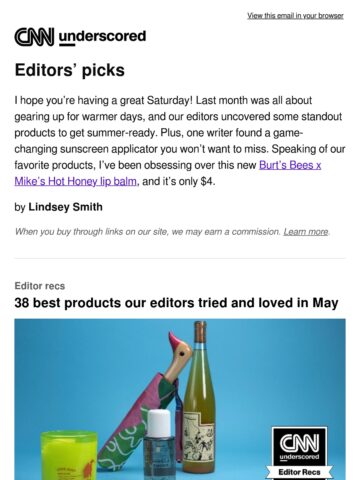The height and width of the screenshot is (480, 360).
Task: Click the author name Lindsey Smith
Action: click(x=65, y=207)
